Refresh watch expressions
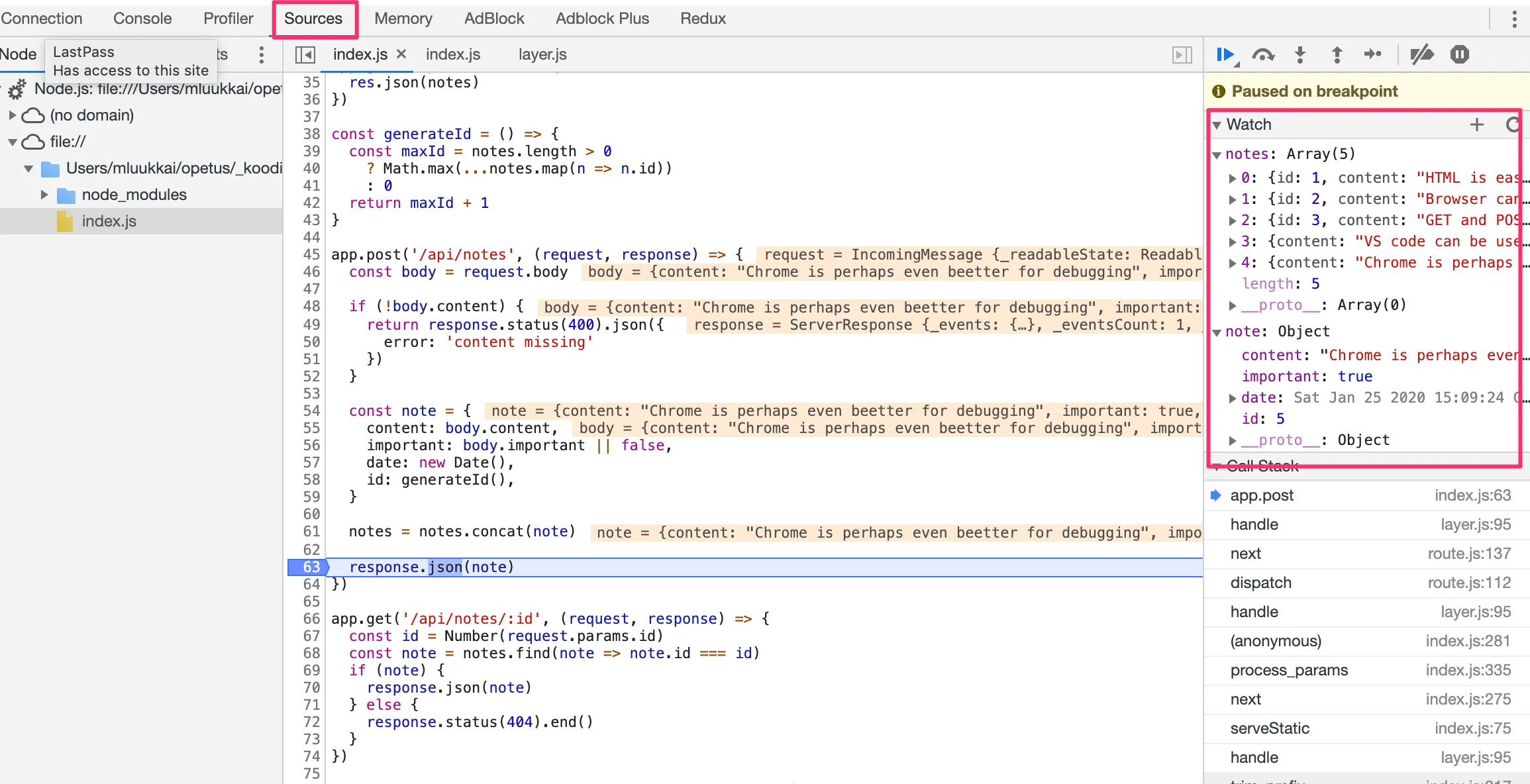This screenshot has width=1530, height=784. tap(1513, 124)
